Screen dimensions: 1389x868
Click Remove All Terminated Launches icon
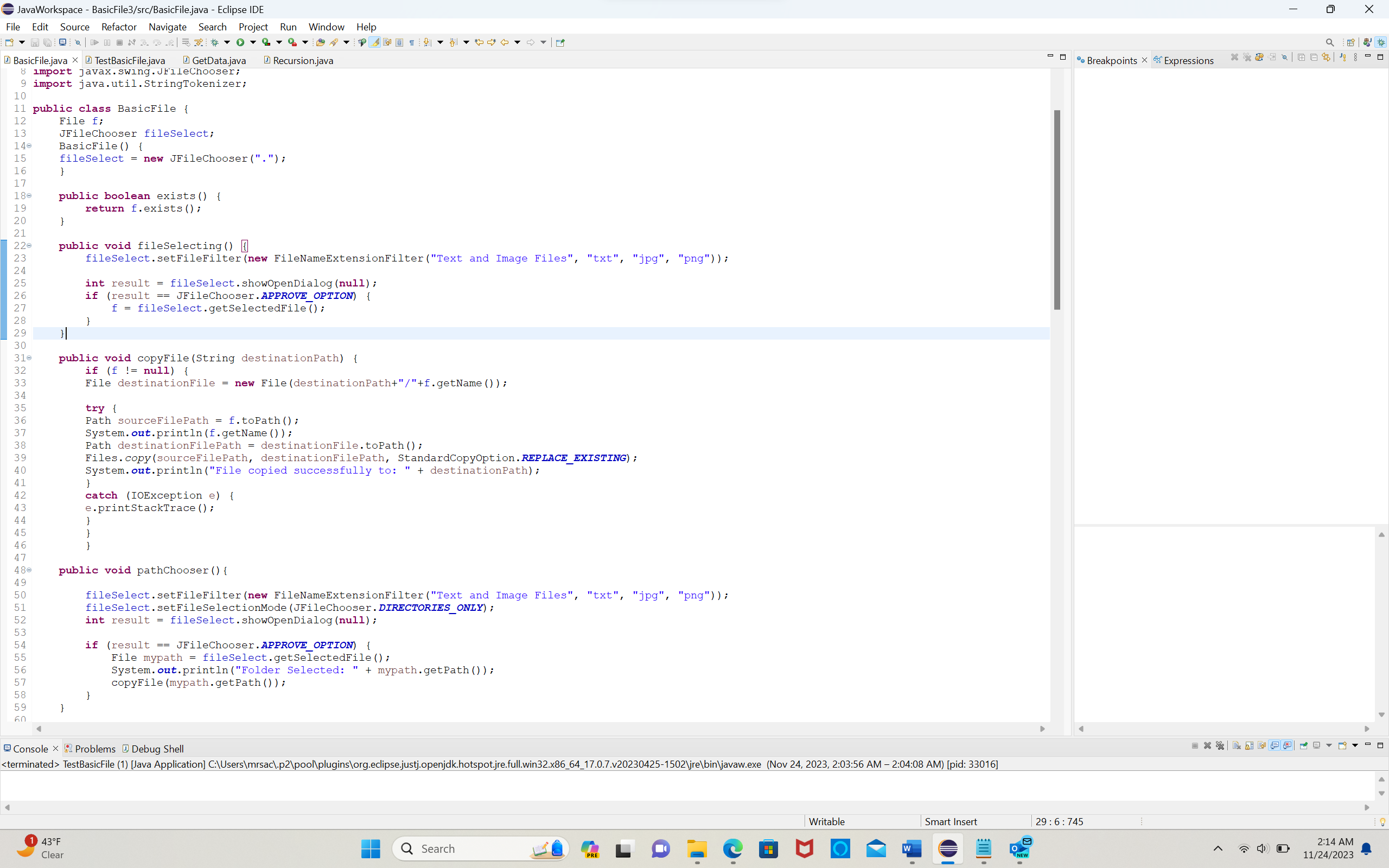[x=1220, y=745]
